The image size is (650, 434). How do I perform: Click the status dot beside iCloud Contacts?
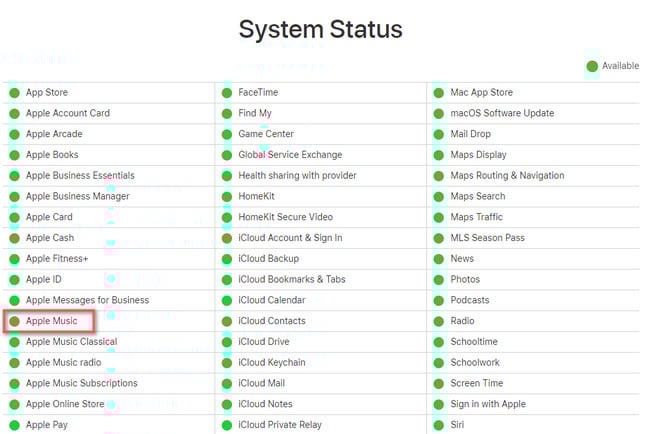[227, 321]
